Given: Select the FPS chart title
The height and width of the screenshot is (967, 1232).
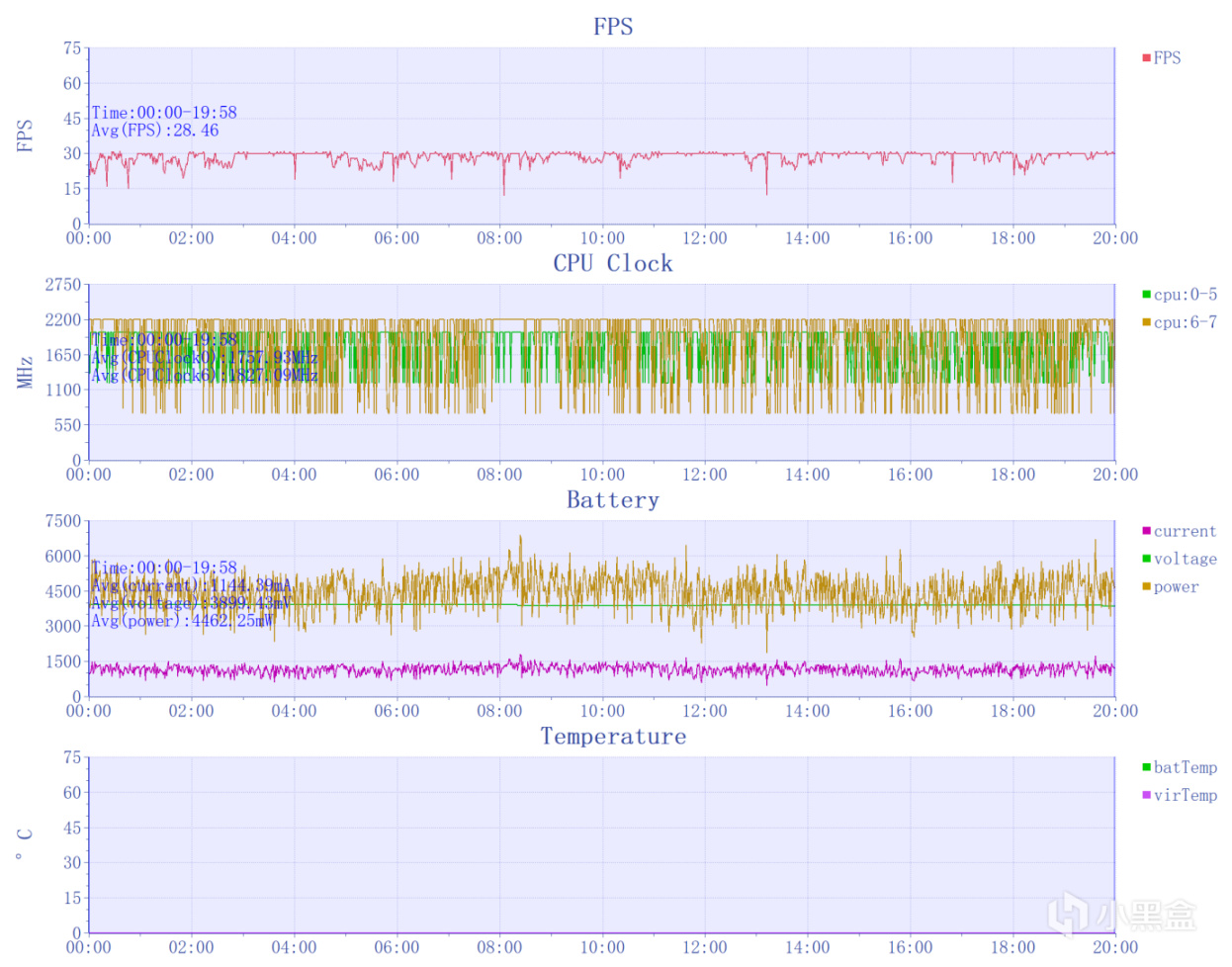Looking at the screenshot, I should [613, 27].
